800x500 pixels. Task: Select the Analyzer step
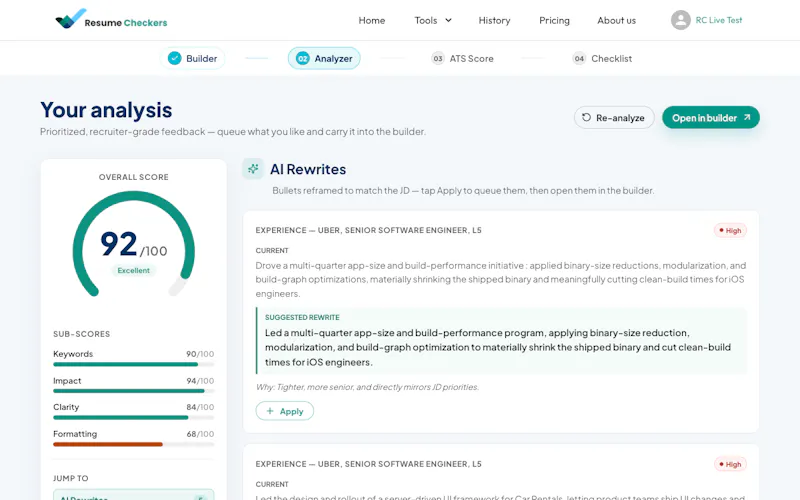click(x=324, y=58)
